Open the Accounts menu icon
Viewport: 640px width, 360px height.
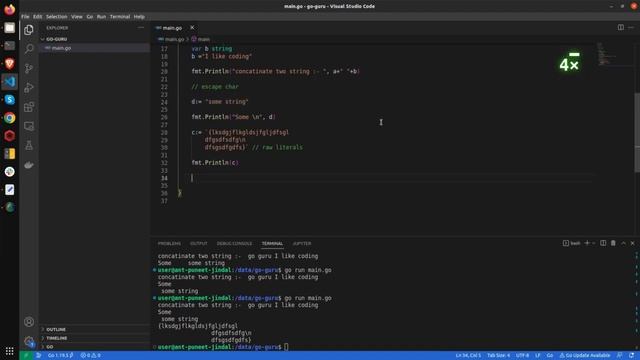pyautogui.click(x=29, y=322)
